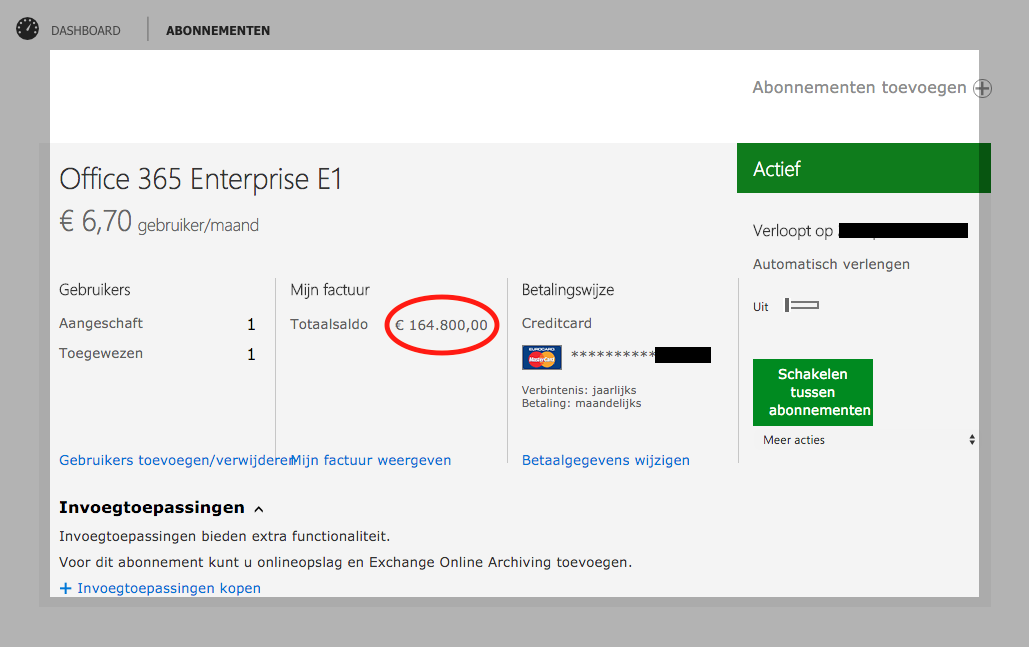The height and width of the screenshot is (647, 1029).
Task: Click Betaalgegevens wijzigen link
Action: click(x=606, y=460)
